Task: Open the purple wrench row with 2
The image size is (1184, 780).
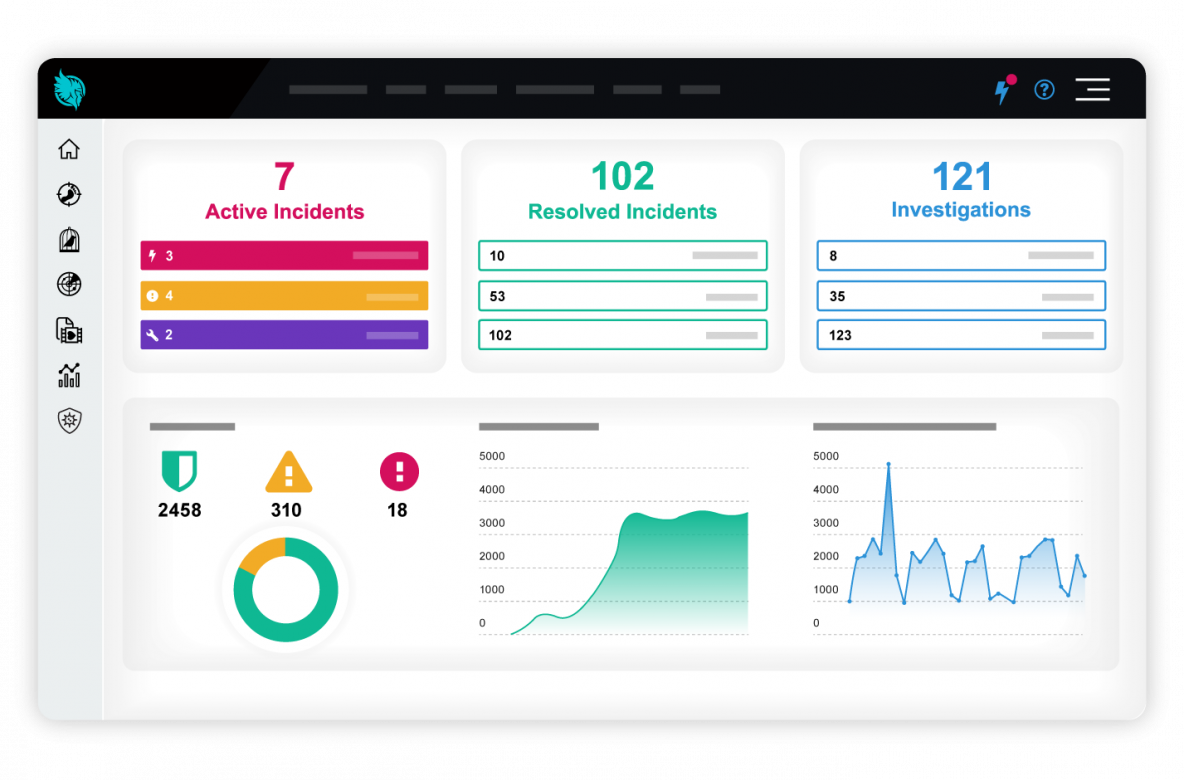Action: (x=284, y=335)
